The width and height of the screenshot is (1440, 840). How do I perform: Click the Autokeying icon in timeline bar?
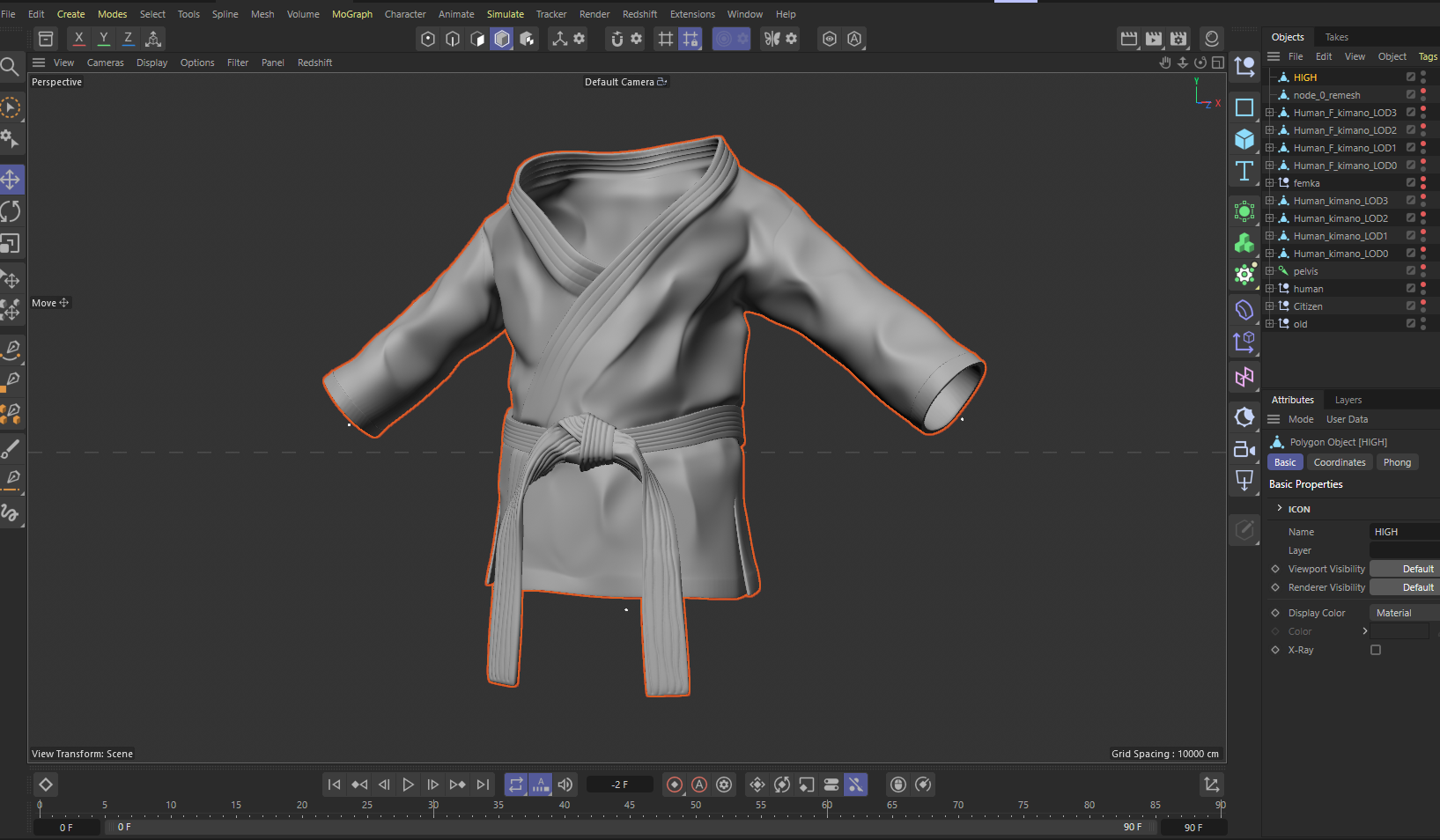pyautogui.click(x=699, y=785)
